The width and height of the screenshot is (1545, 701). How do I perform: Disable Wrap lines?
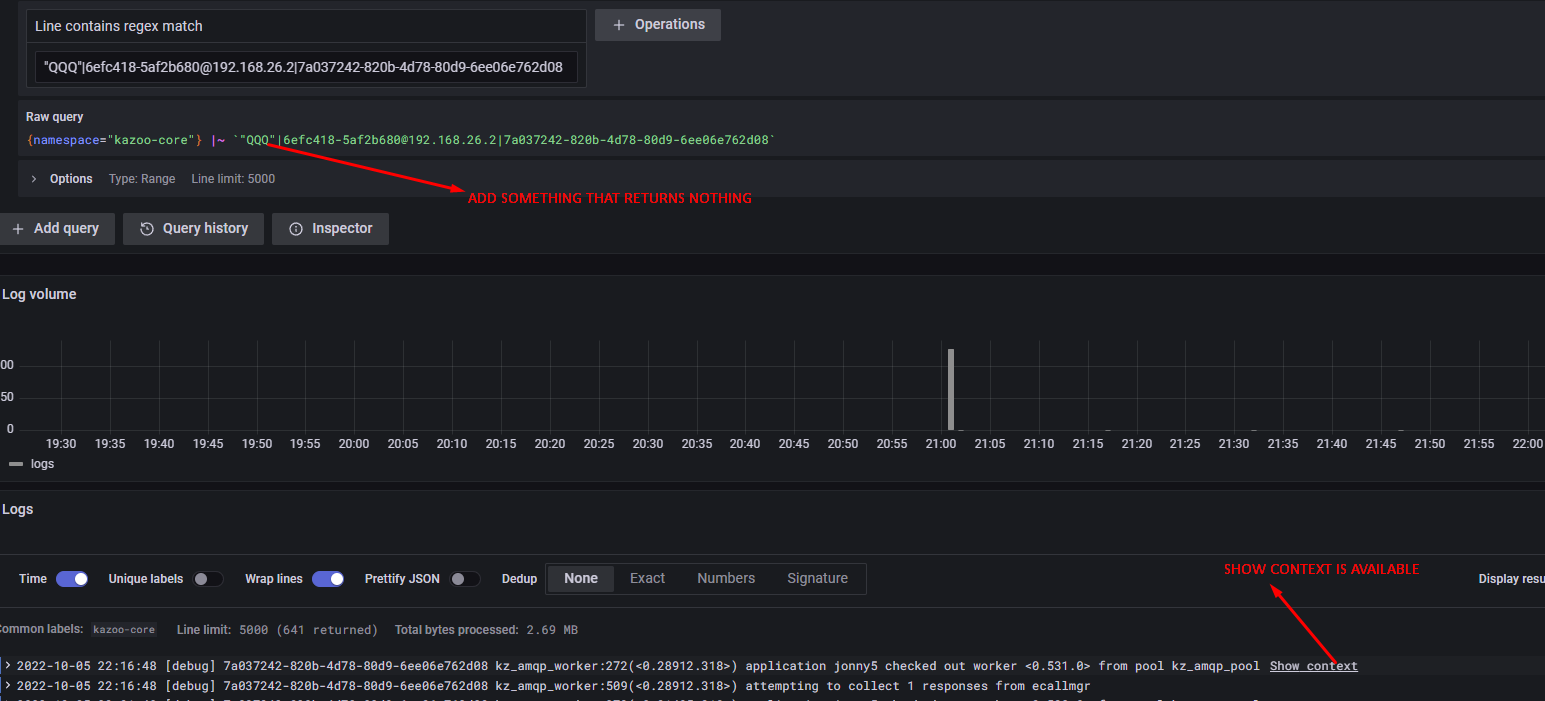tap(327, 578)
